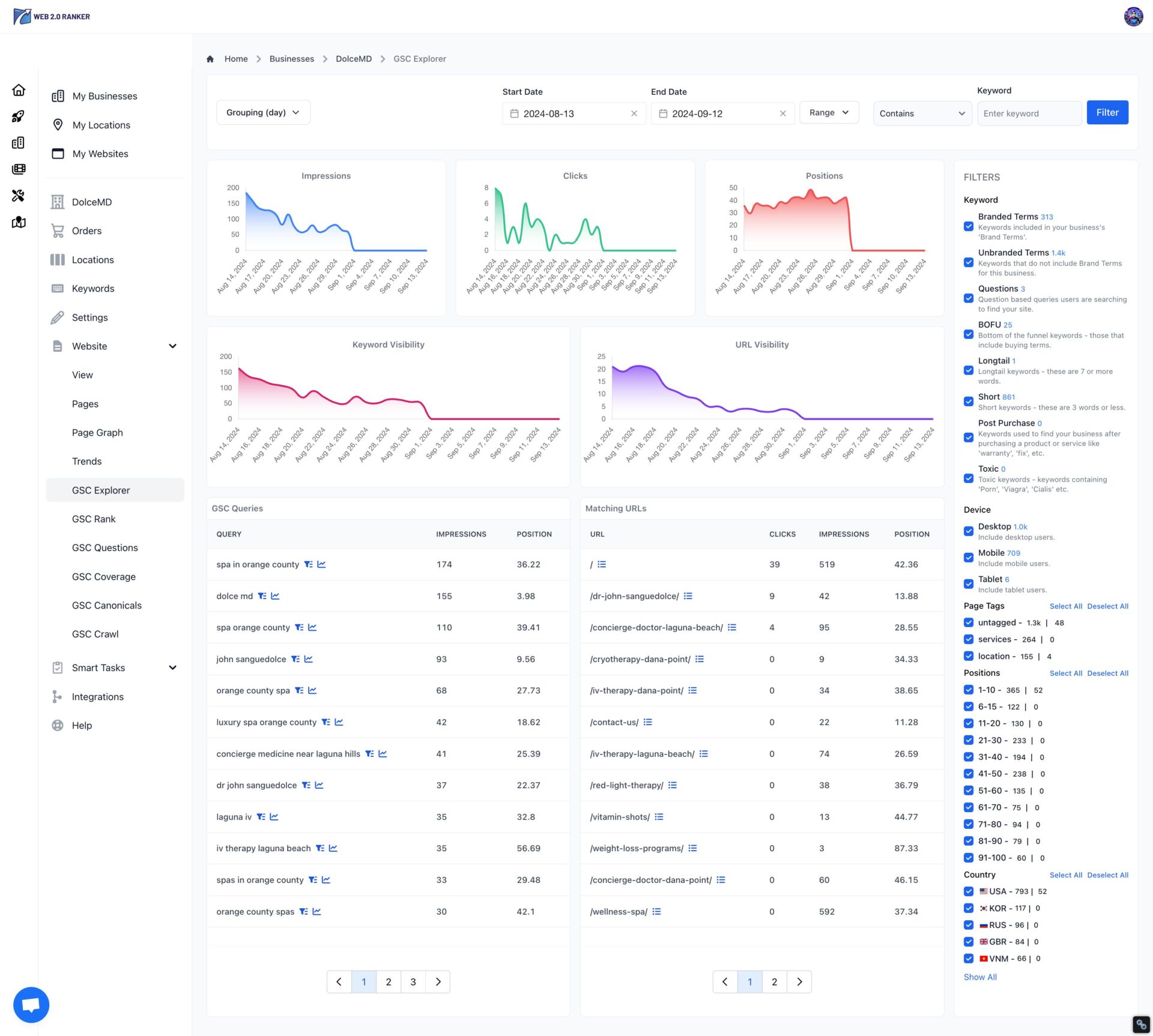Click the rocket icon in left rail
Image resolution: width=1153 pixels, height=1036 pixels.
click(18, 116)
